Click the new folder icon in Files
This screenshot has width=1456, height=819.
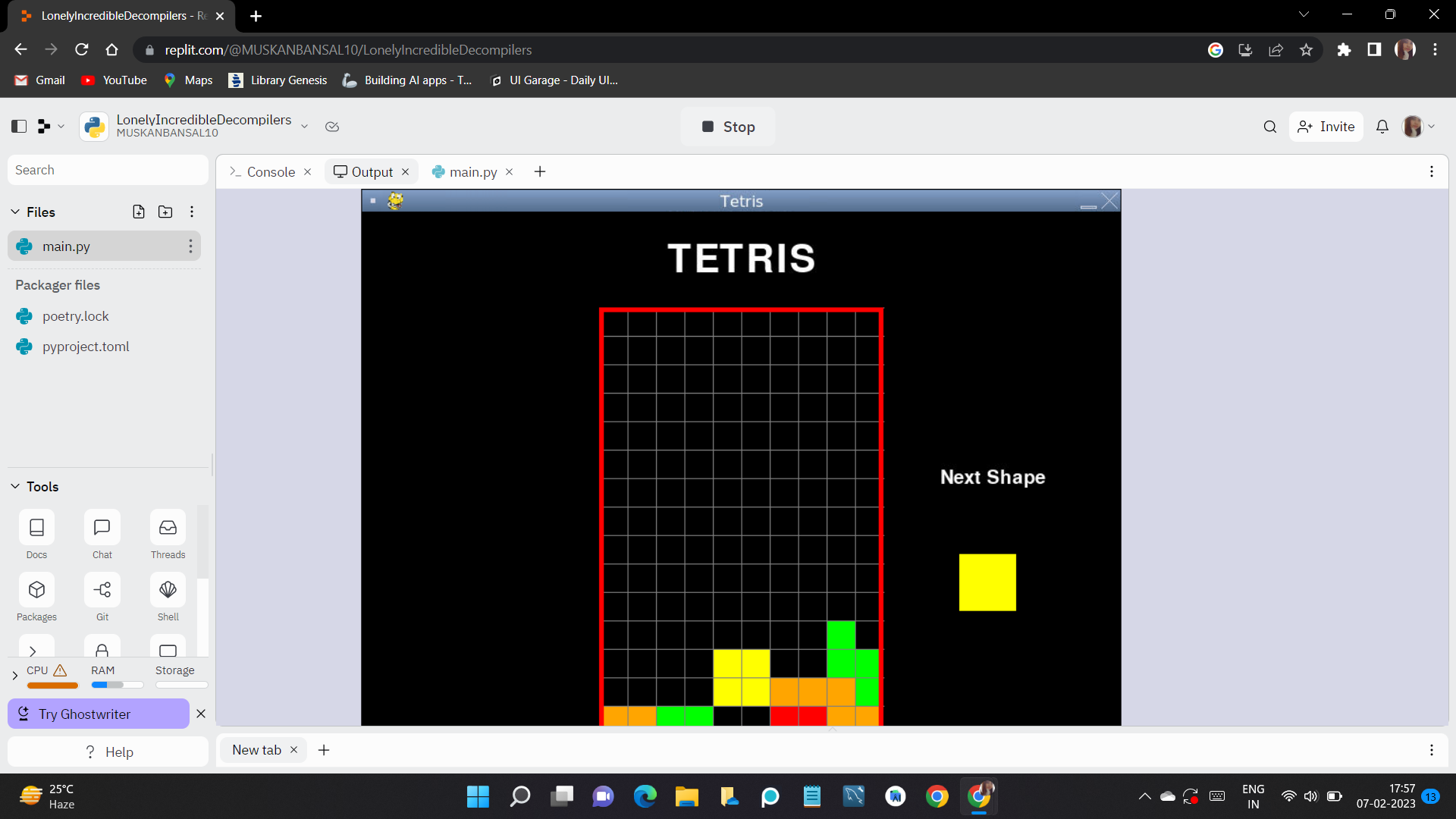click(165, 212)
